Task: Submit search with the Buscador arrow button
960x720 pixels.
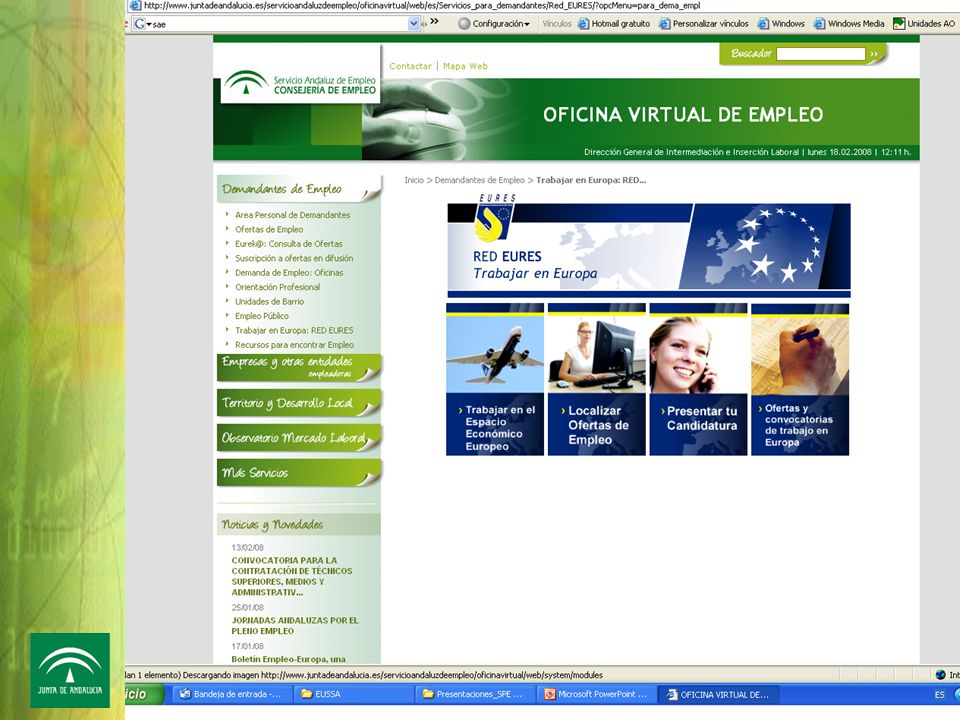Action: coord(874,54)
